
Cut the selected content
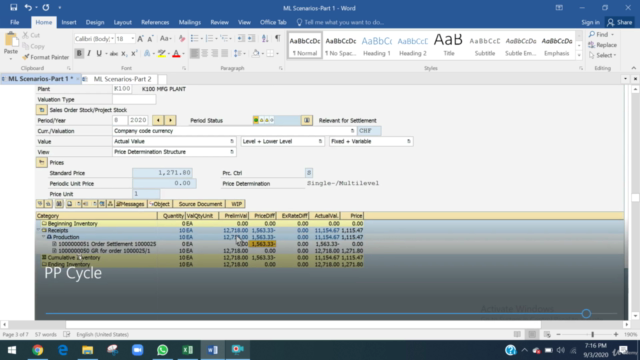pyautogui.click(x=31, y=35)
